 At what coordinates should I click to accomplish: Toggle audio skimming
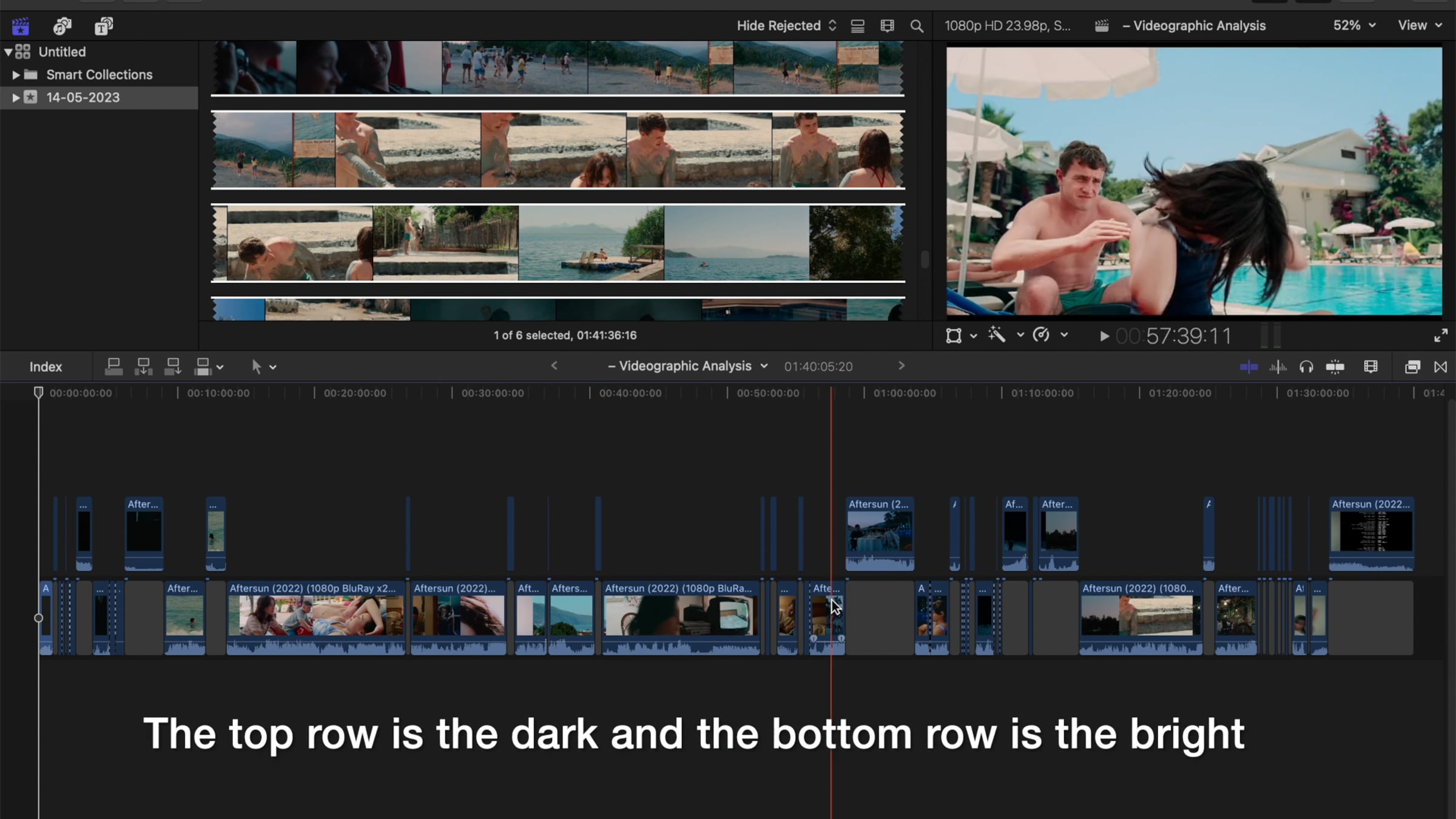1278,366
